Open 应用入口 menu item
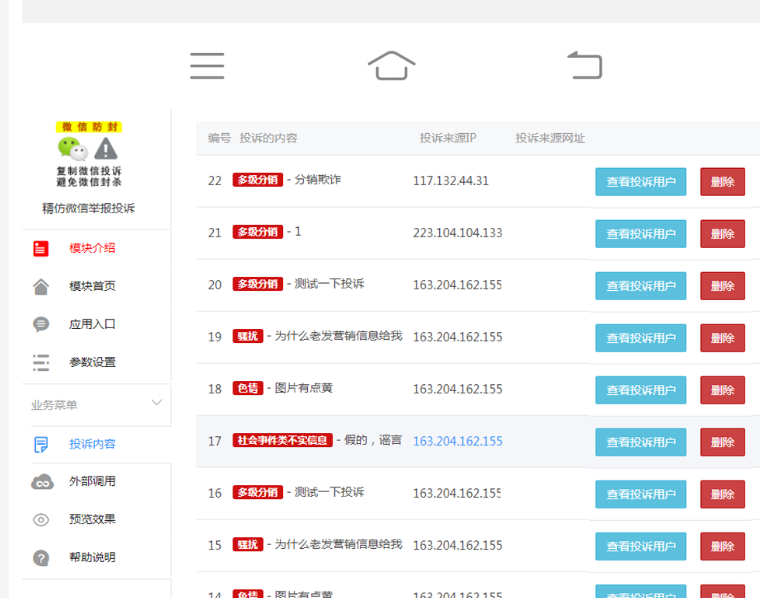768x598 pixels. (x=92, y=324)
